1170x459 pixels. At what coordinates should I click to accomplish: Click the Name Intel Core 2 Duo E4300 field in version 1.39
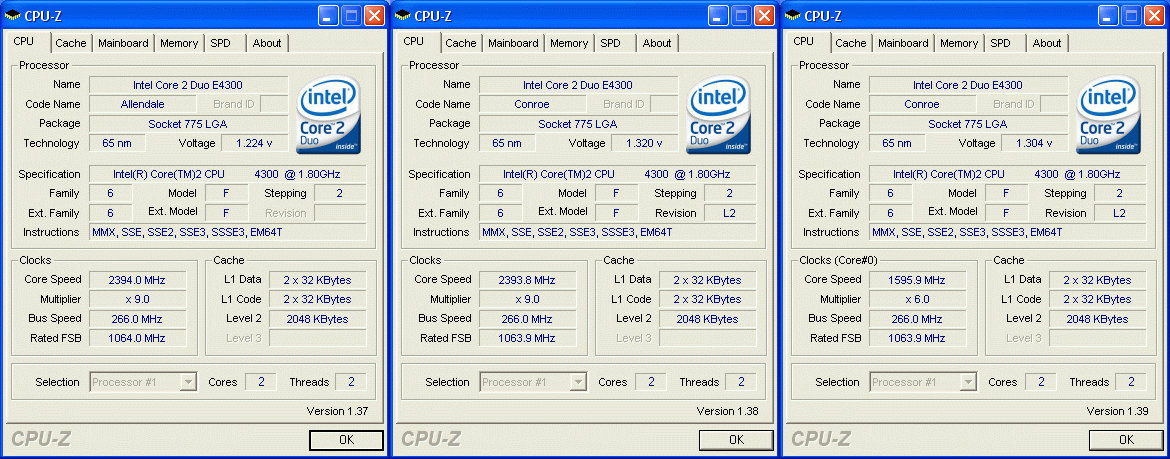(x=969, y=85)
